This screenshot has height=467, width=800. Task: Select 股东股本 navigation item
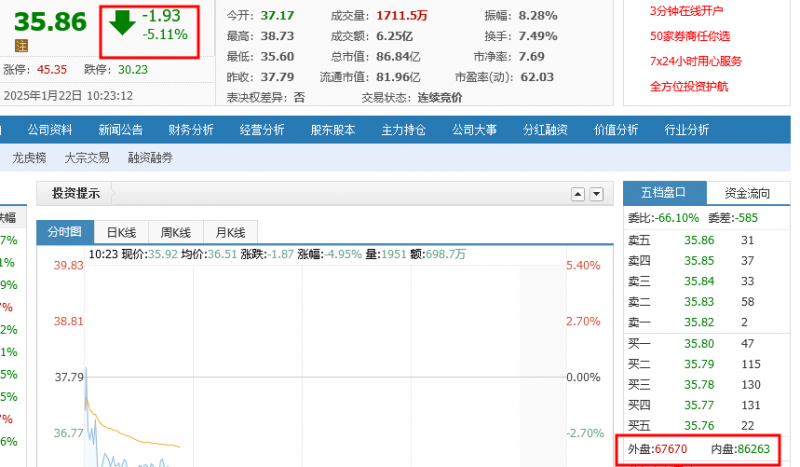coord(333,130)
